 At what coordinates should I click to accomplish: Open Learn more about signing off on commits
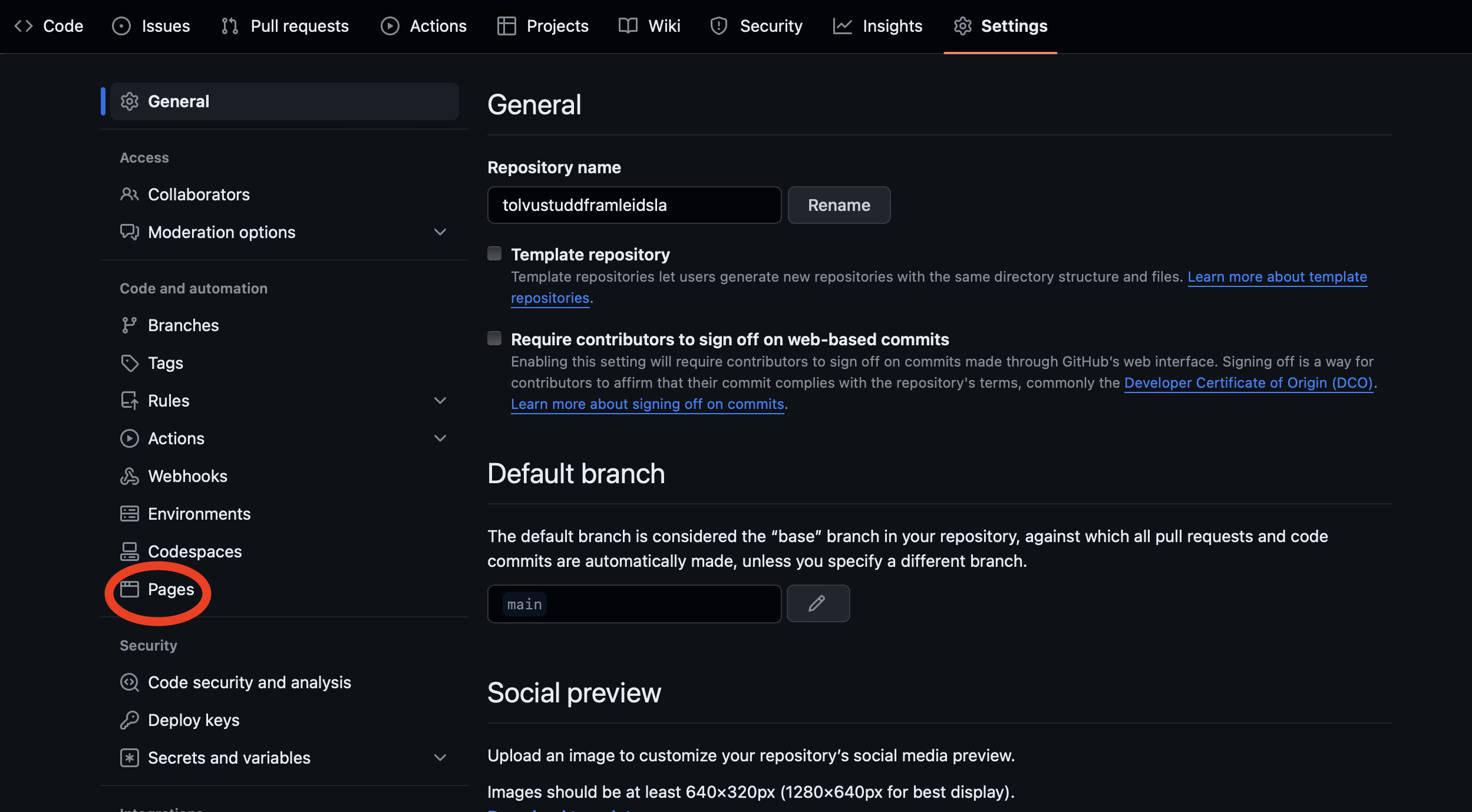tap(648, 404)
